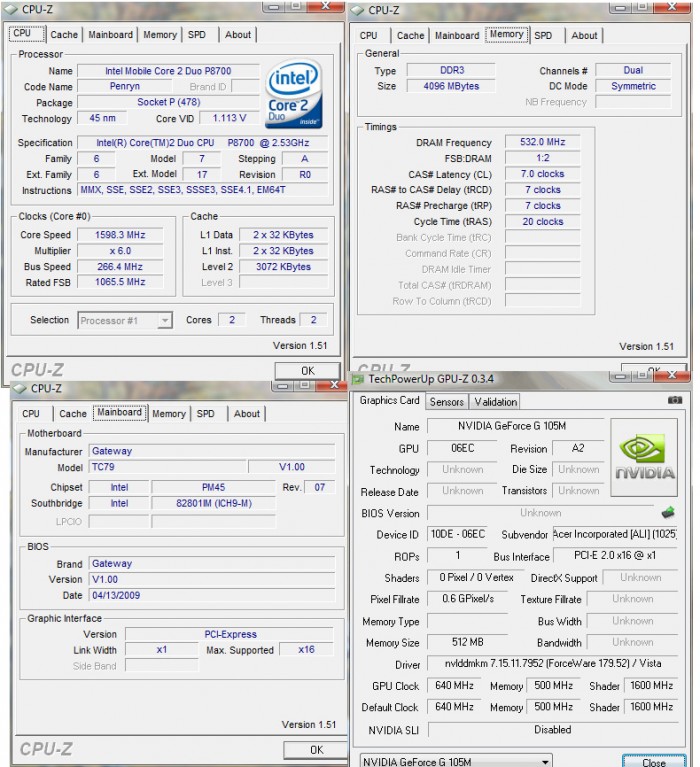Click the Level 2 cache value 3072 KBytes
The image size is (700, 767).
[283, 267]
